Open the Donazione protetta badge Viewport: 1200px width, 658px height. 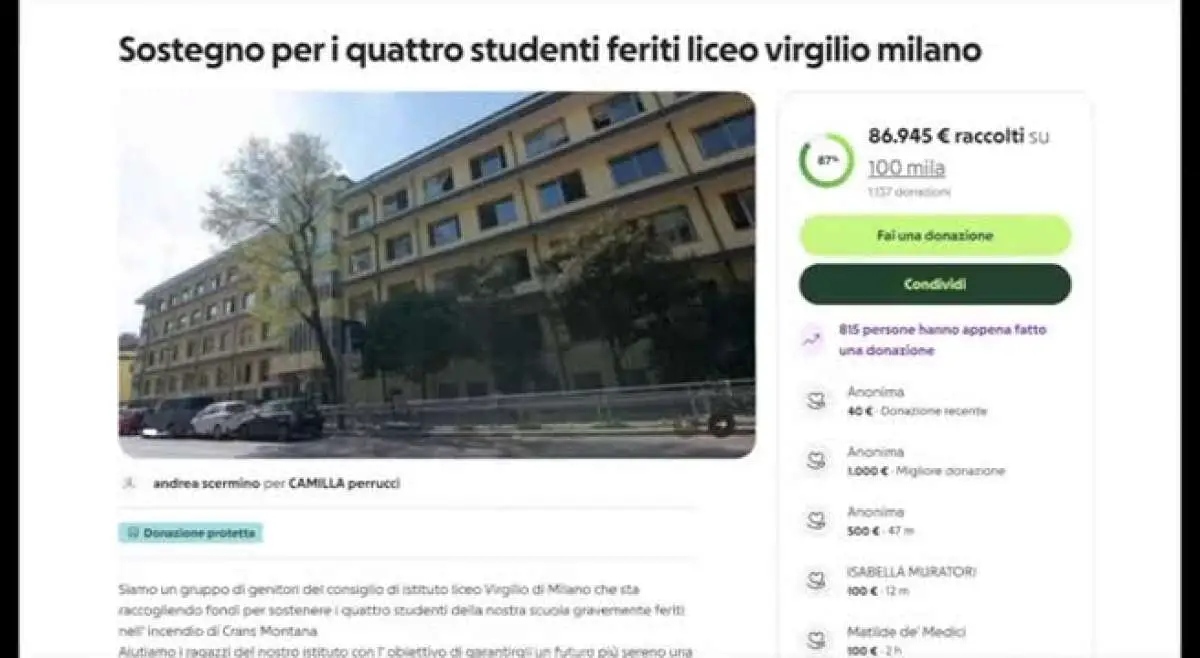point(190,533)
